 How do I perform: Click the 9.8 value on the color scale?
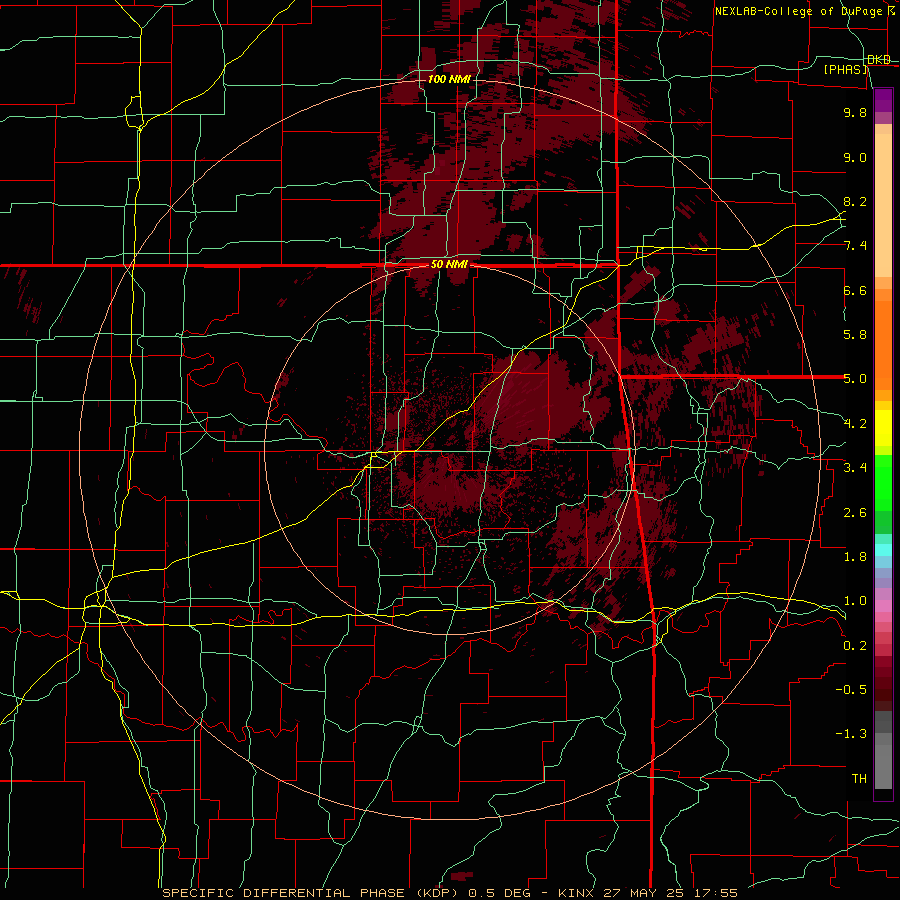pos(855,112)
